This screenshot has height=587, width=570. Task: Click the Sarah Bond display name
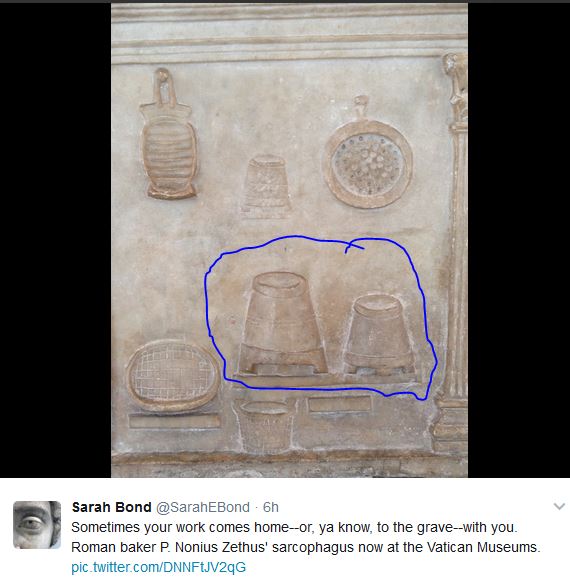111,507
